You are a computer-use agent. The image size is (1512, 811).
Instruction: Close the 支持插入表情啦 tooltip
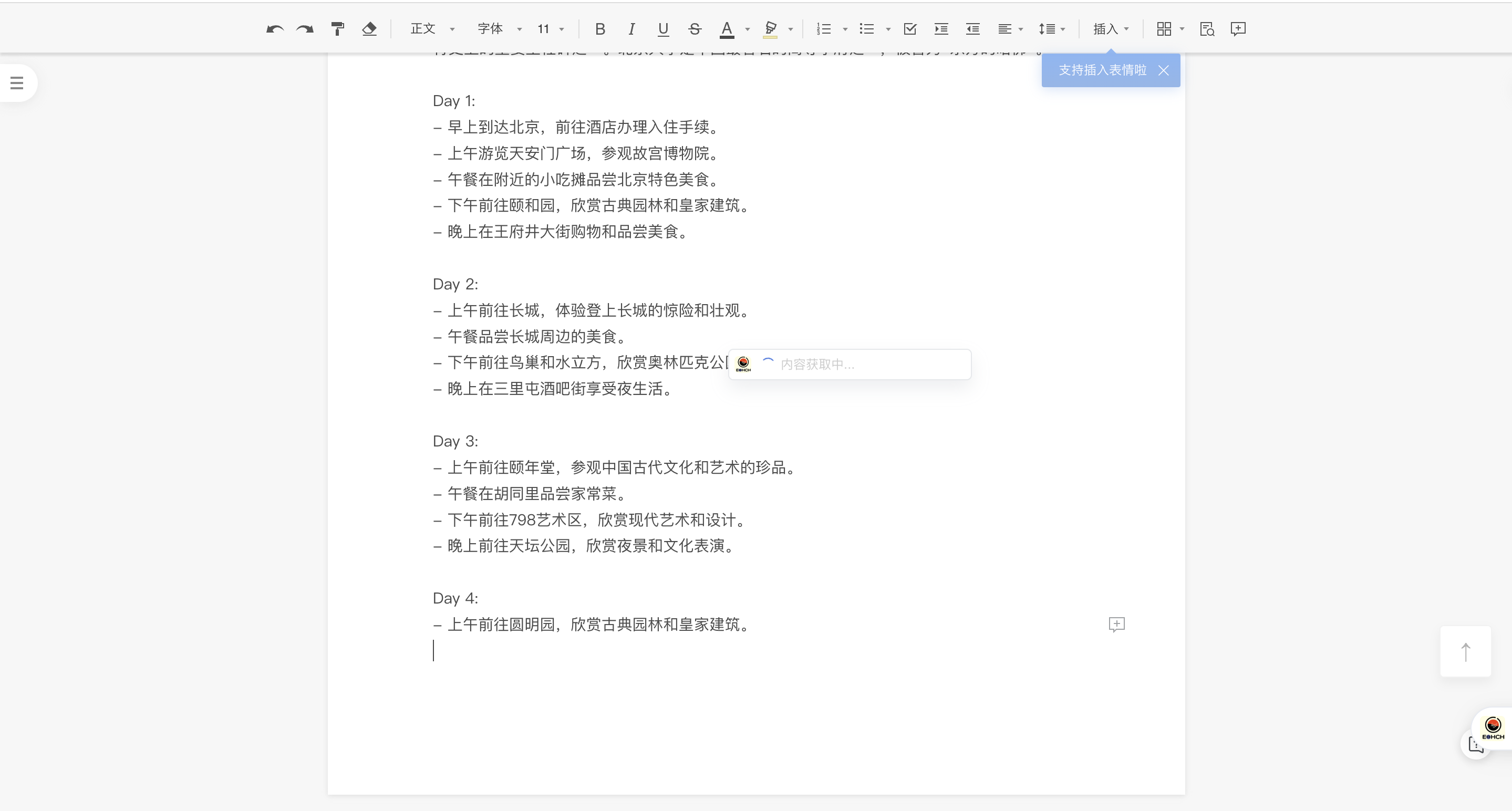[x=1163, y=70]
